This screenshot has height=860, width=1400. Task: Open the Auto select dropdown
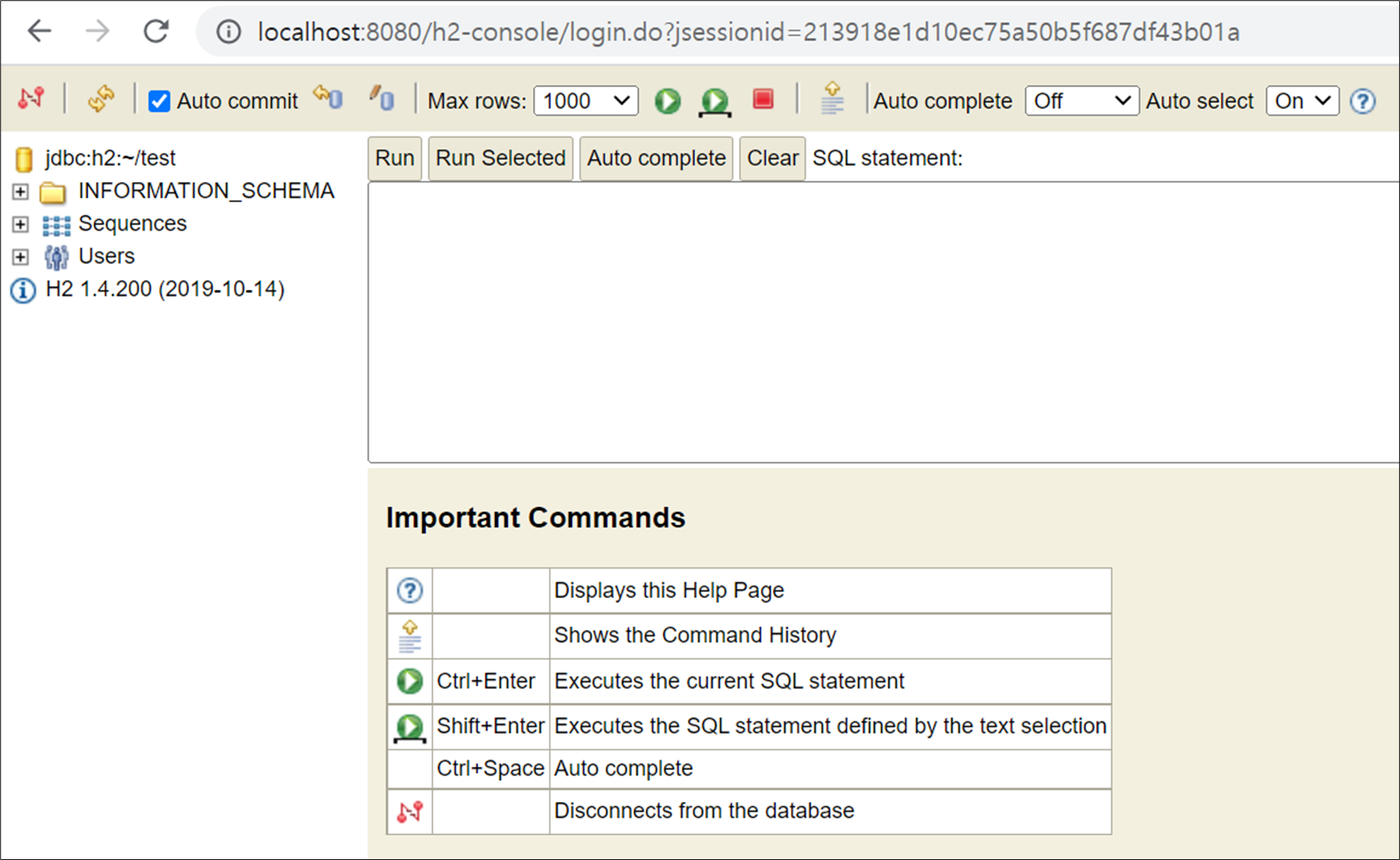(x=1302, y=101)
